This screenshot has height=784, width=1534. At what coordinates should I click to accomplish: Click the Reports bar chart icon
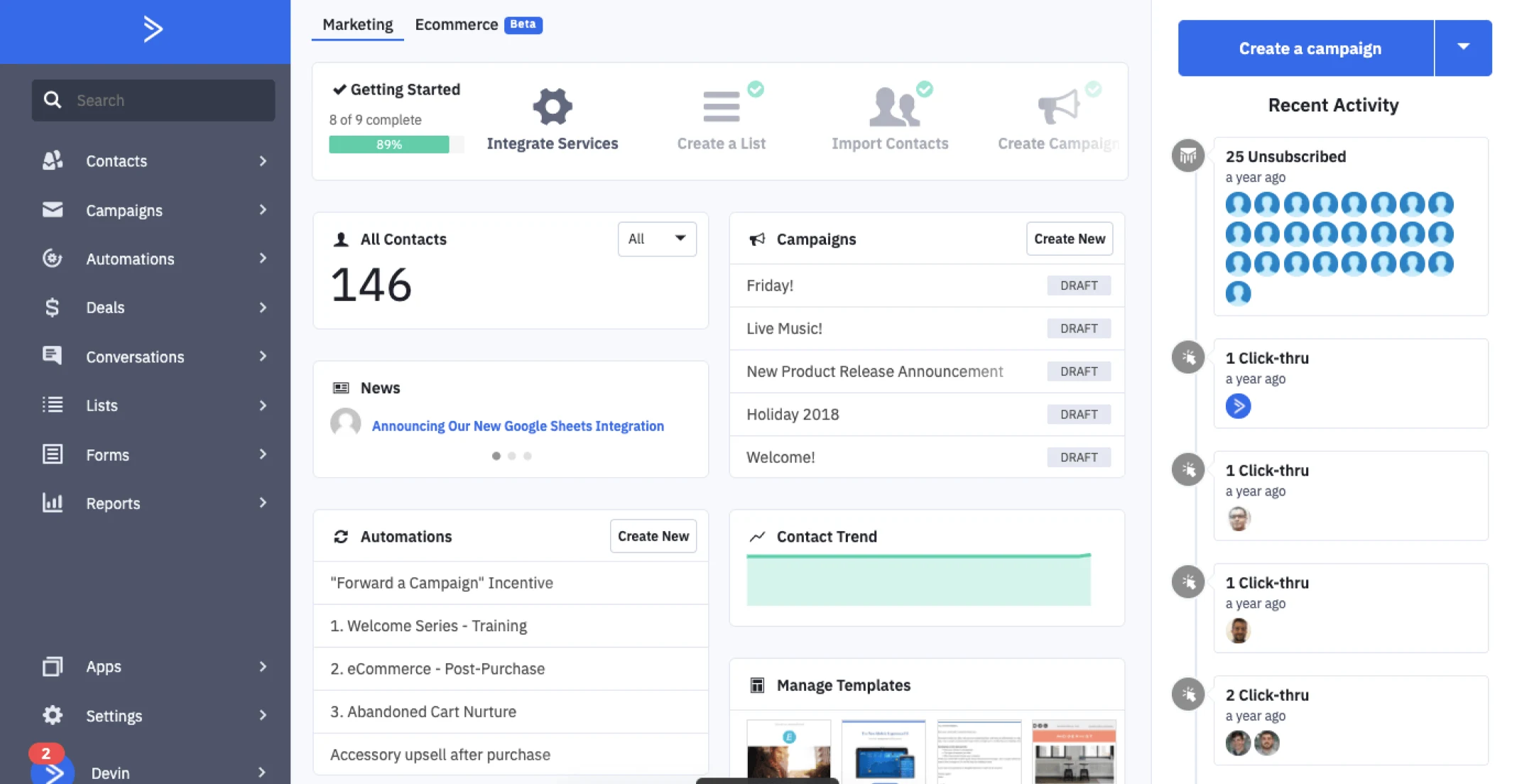[53, 503]
